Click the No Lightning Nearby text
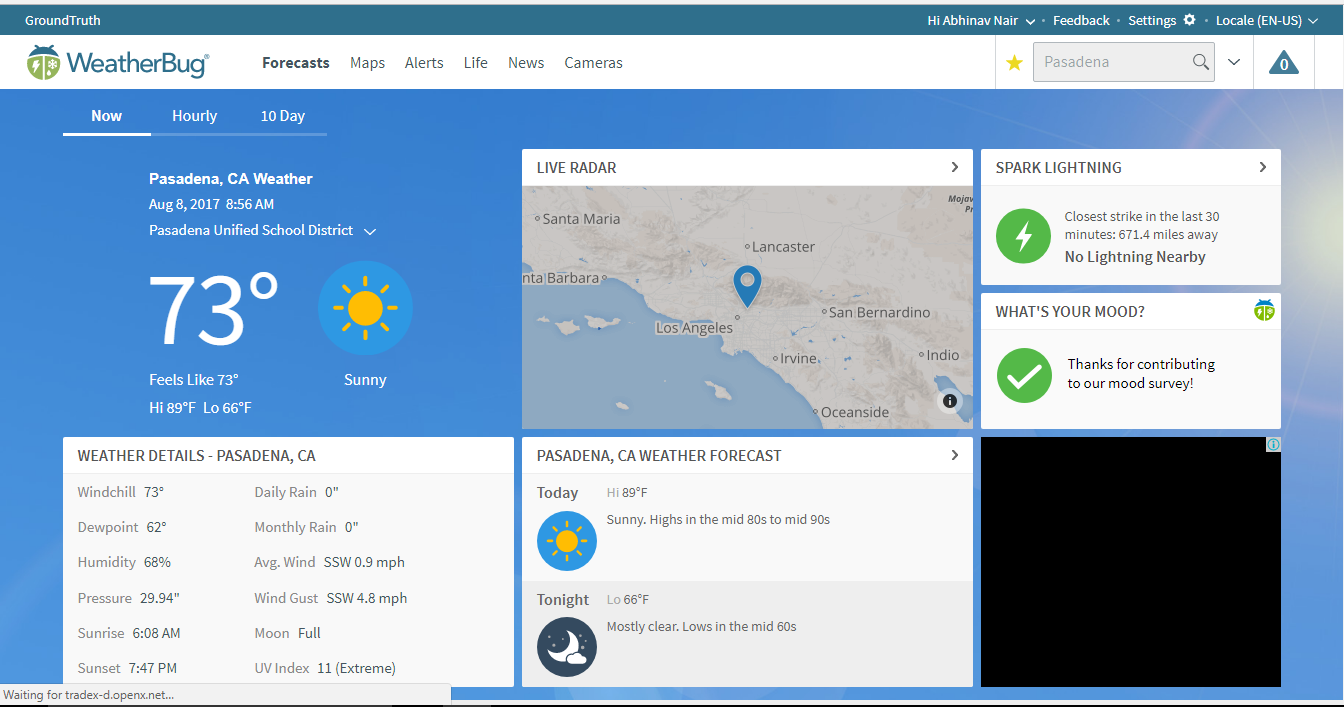The height and width of the screenshot is (707, 1344). (1135, 257)
